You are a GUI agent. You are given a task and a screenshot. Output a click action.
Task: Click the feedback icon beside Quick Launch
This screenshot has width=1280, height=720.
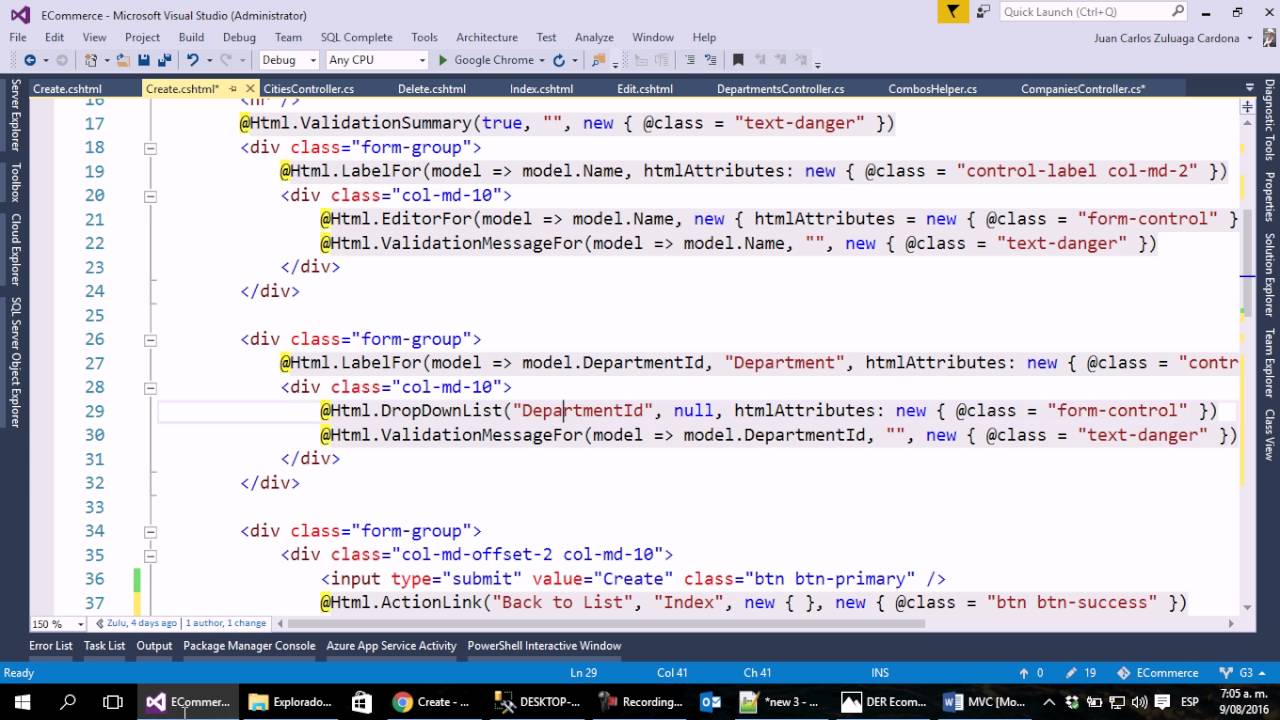983,12
